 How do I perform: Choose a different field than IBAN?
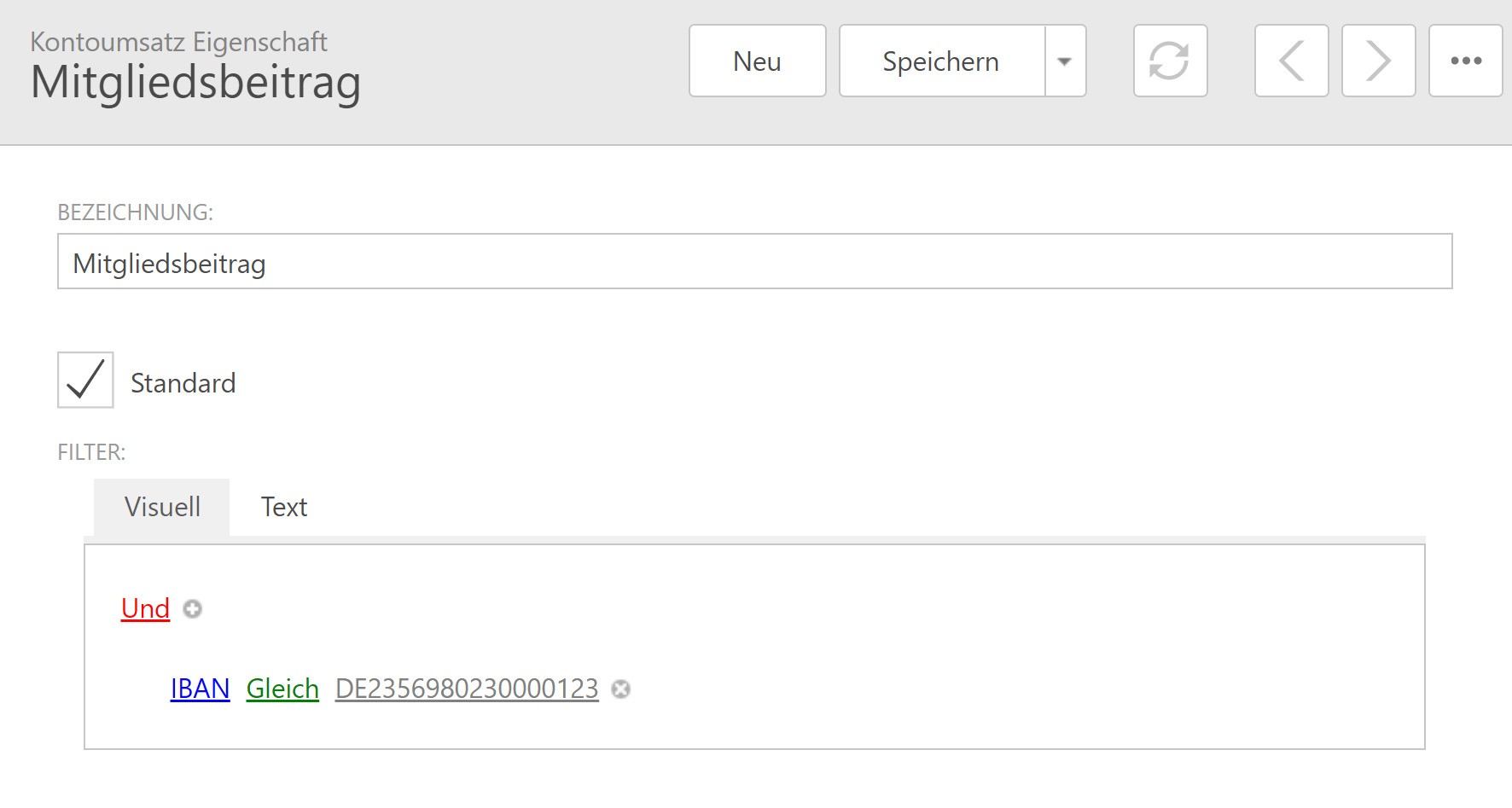(x=200, y=689)
